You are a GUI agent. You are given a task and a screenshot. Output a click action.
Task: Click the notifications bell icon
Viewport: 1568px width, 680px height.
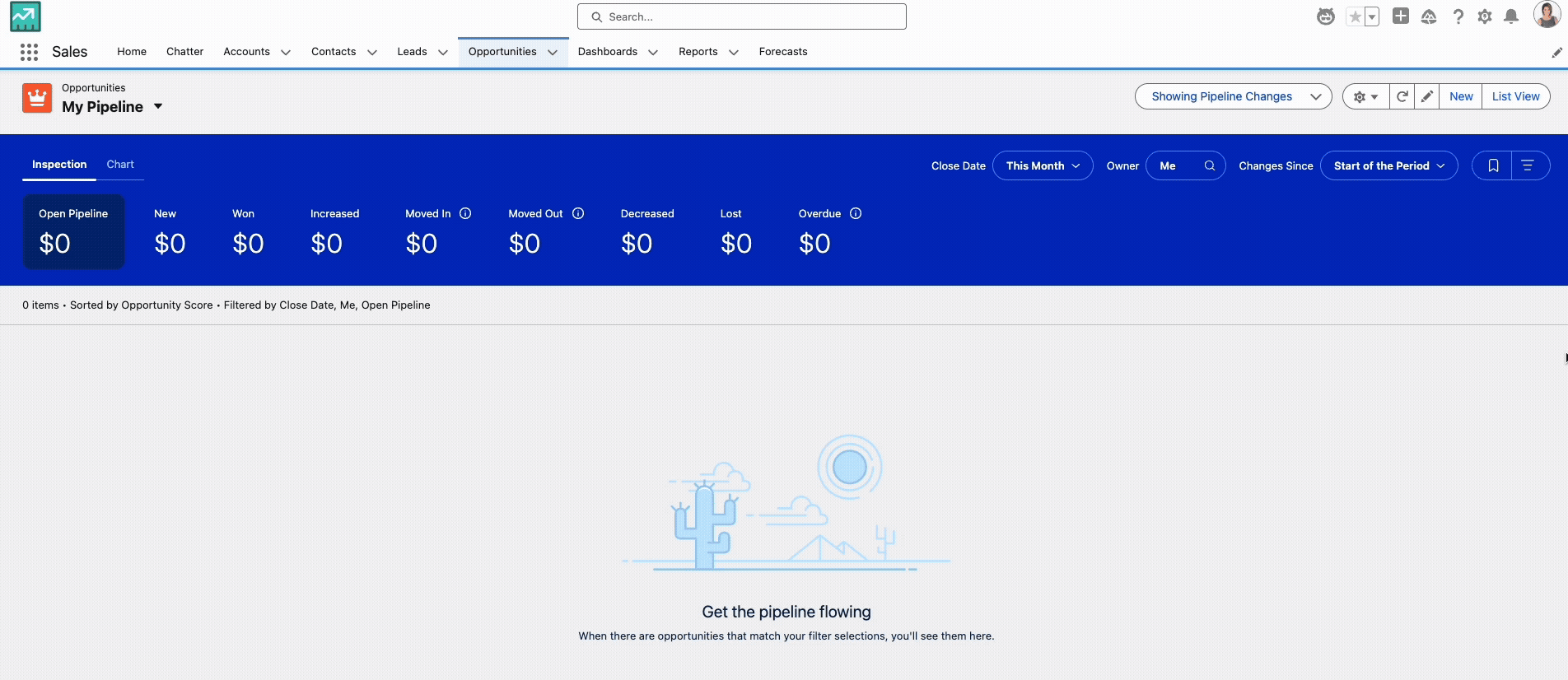click(x=1511, y=16)
